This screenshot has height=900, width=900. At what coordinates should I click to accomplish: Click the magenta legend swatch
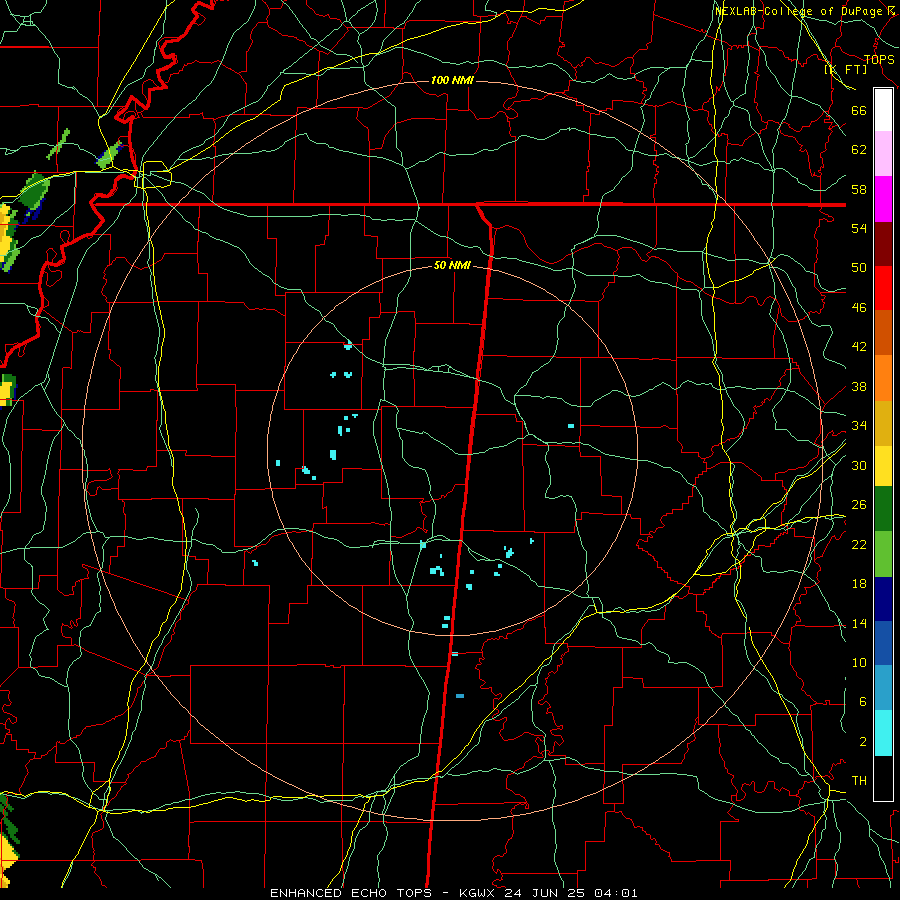click(x=883, y=199)
